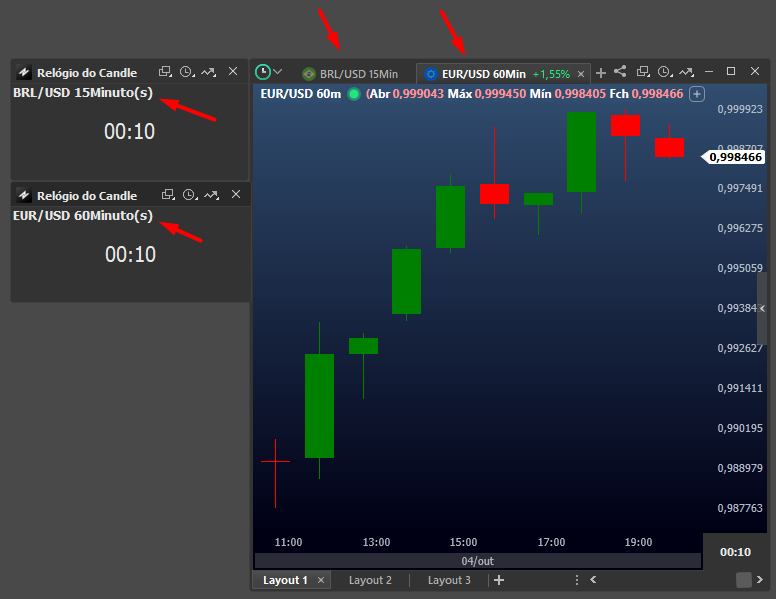776x599 pixels.
Task: Toggle the green status indicator beside EUR/USD 60m
Action: click(x=353, y=94)
